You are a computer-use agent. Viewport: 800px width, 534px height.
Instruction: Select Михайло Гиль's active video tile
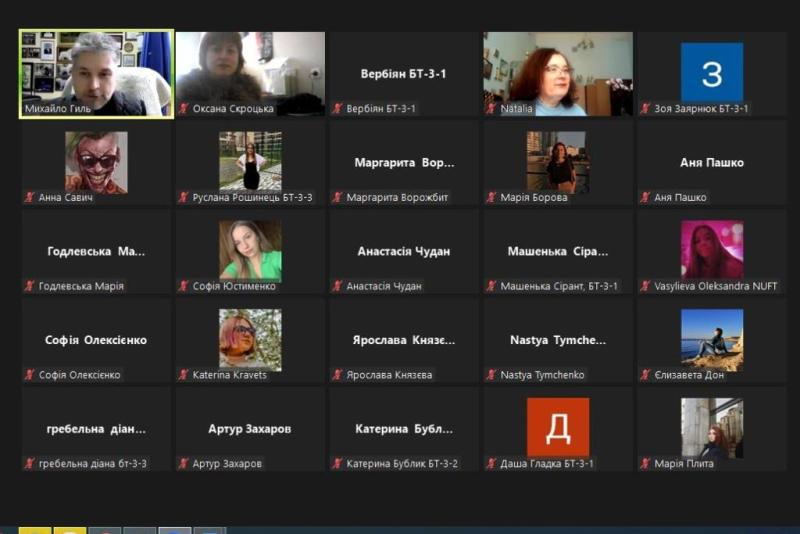pyautogui.click(x=96, y=74)
